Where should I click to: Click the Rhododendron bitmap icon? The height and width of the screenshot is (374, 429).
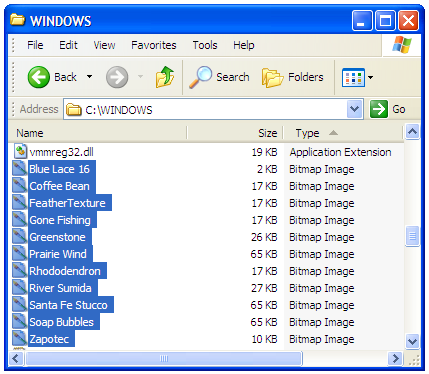[20, 271]
